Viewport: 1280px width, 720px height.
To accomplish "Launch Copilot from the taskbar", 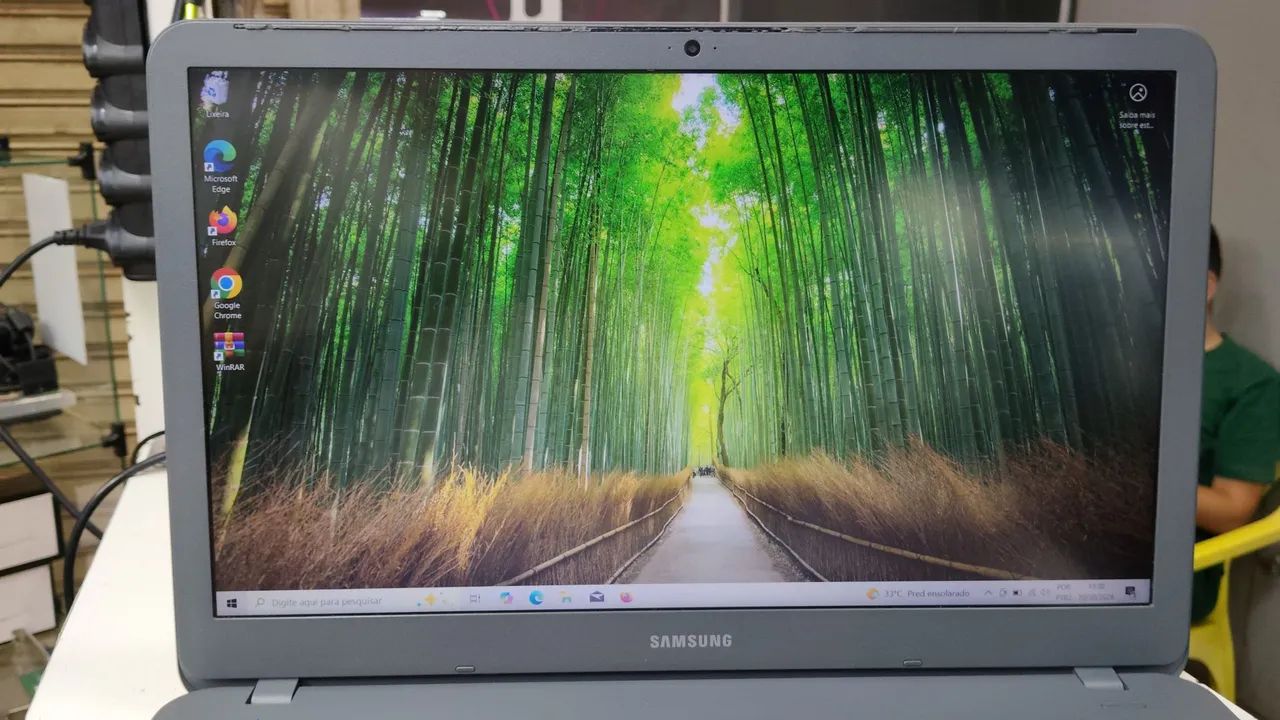I will pyautogui.click(x=506, y=598).
